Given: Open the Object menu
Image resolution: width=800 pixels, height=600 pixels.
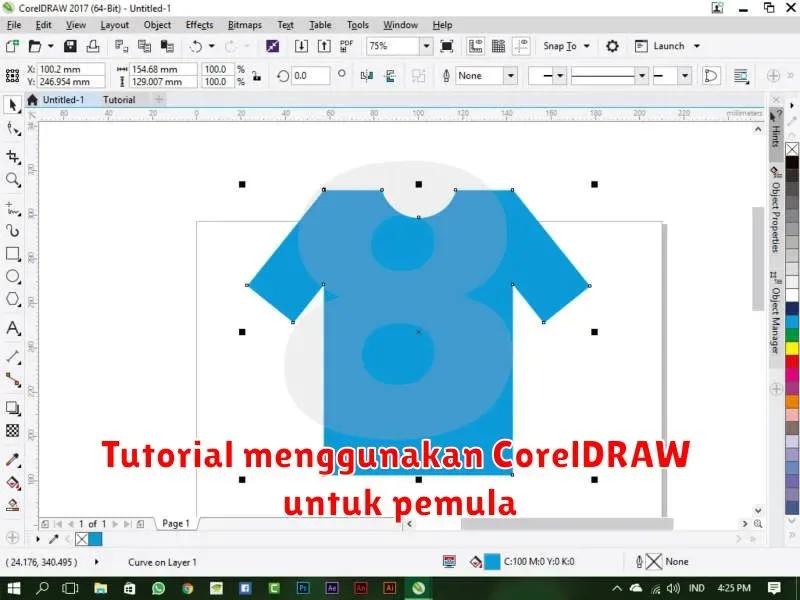Looking at the screenshot, I should click(x=157, y=25).
